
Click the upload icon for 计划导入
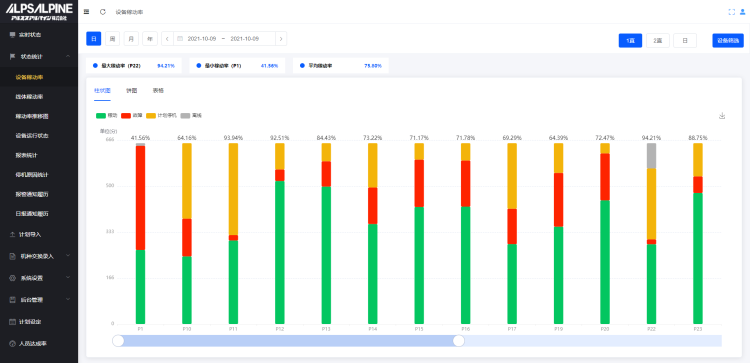tap(12, 234)
